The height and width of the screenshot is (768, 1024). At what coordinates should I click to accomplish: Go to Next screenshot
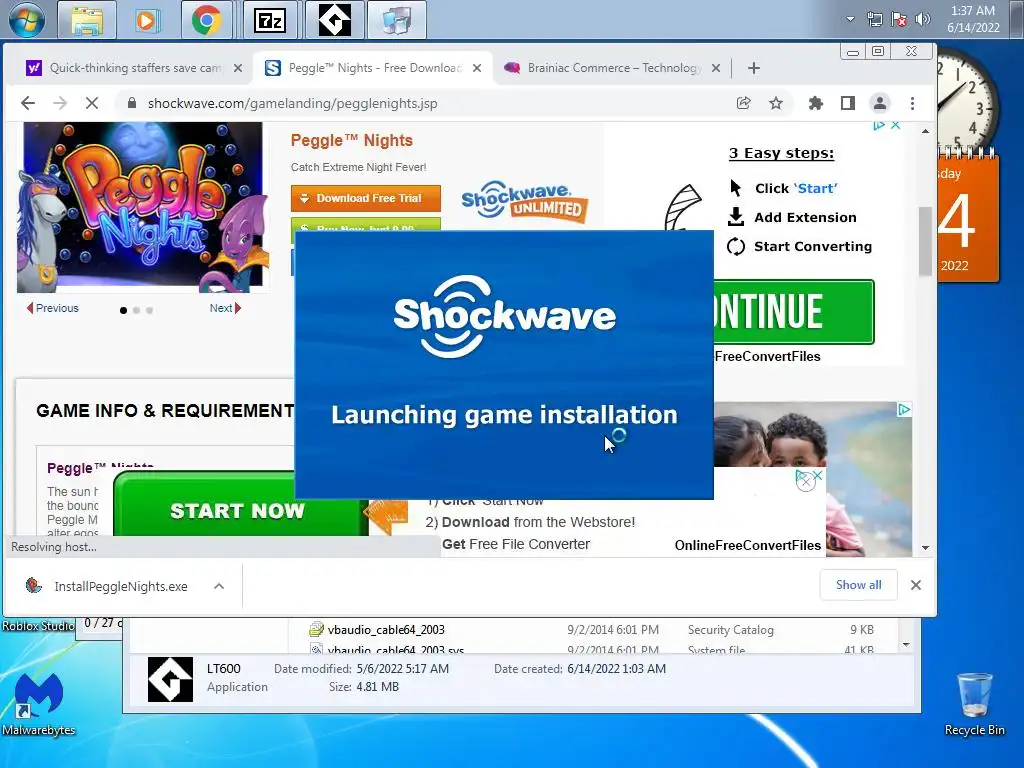point(225,308)
